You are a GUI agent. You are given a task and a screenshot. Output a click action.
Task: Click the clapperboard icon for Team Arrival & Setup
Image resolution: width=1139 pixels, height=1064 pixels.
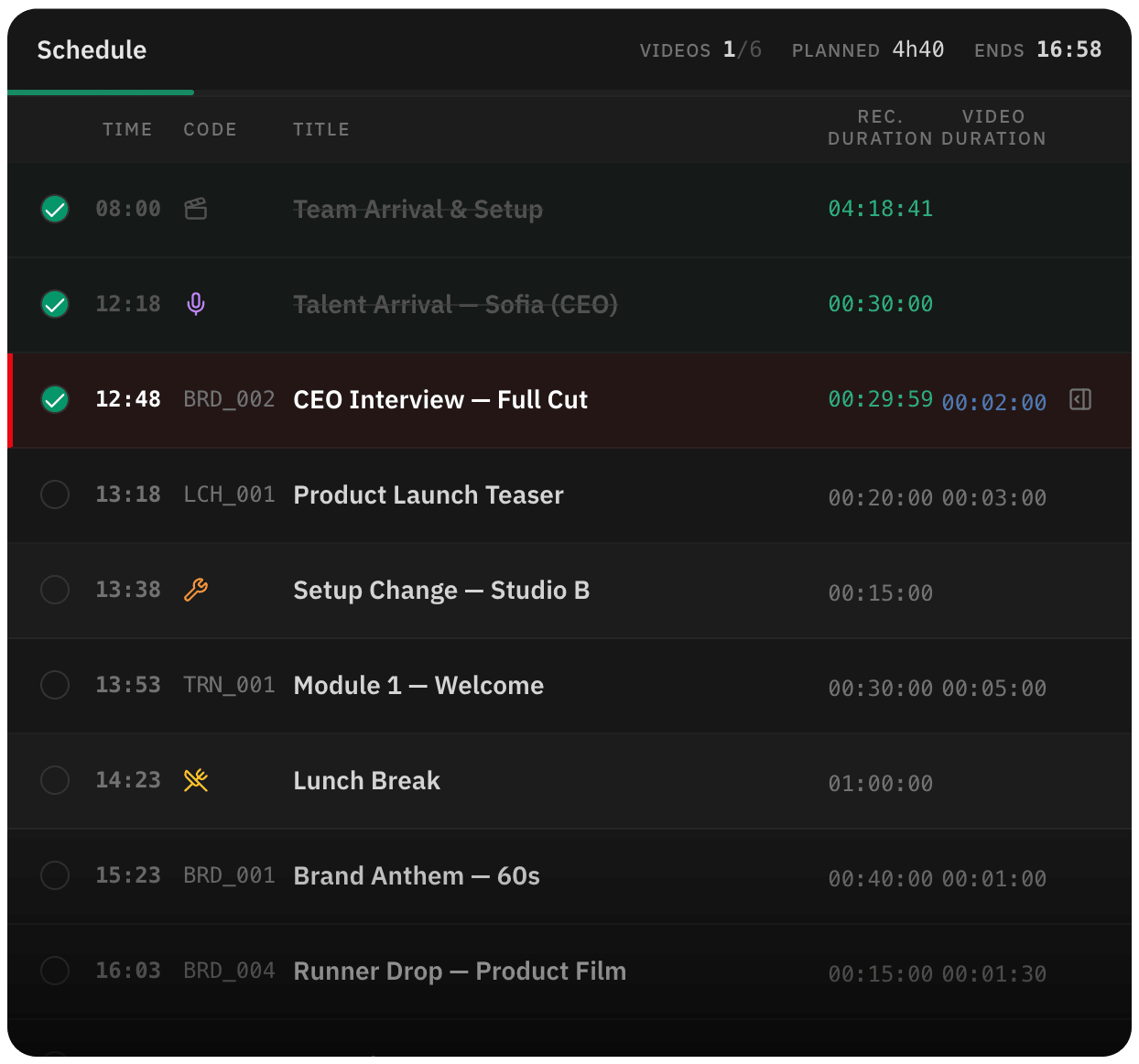click(x=196, y=209)
